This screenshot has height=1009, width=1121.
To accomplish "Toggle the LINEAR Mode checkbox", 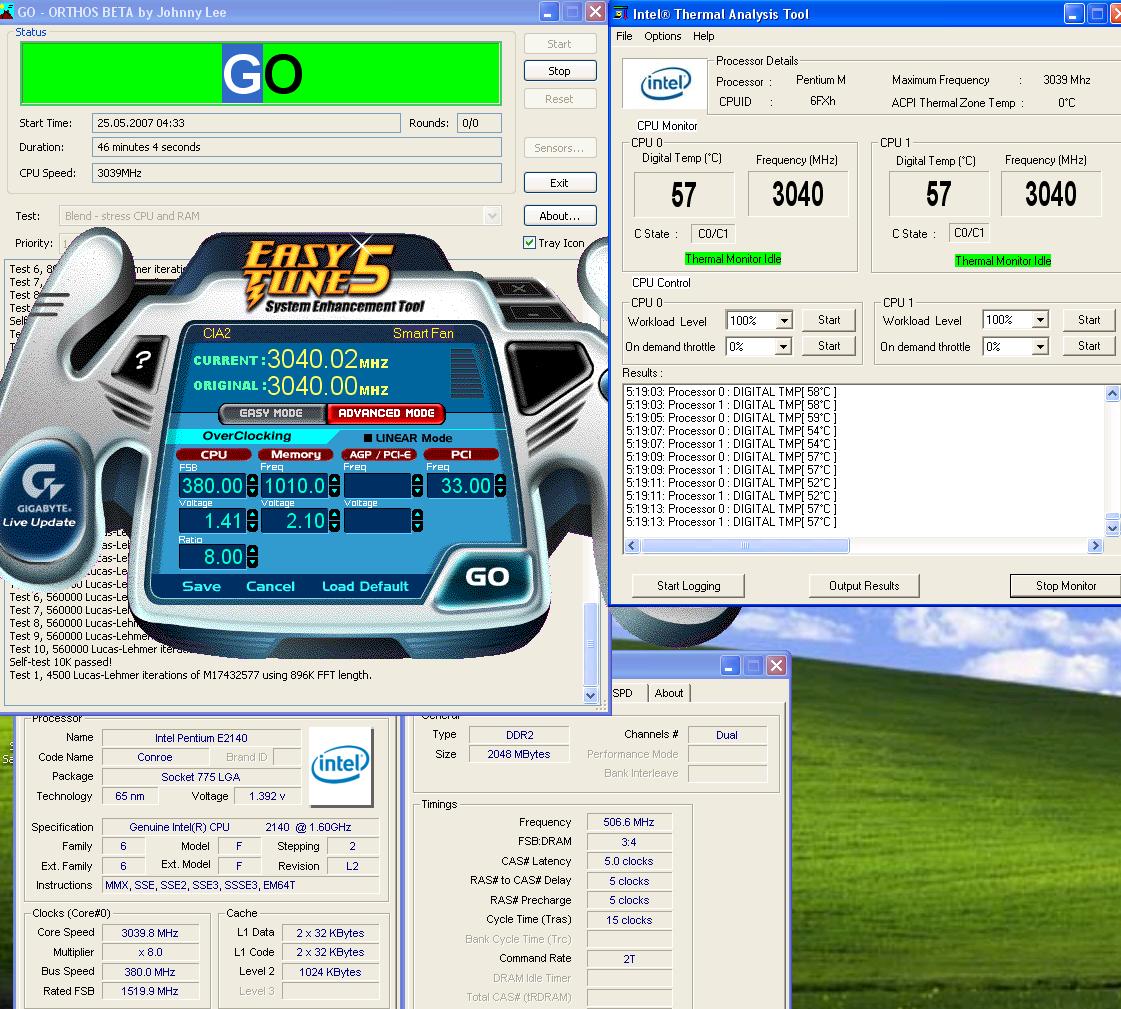I will click(367, 438).
